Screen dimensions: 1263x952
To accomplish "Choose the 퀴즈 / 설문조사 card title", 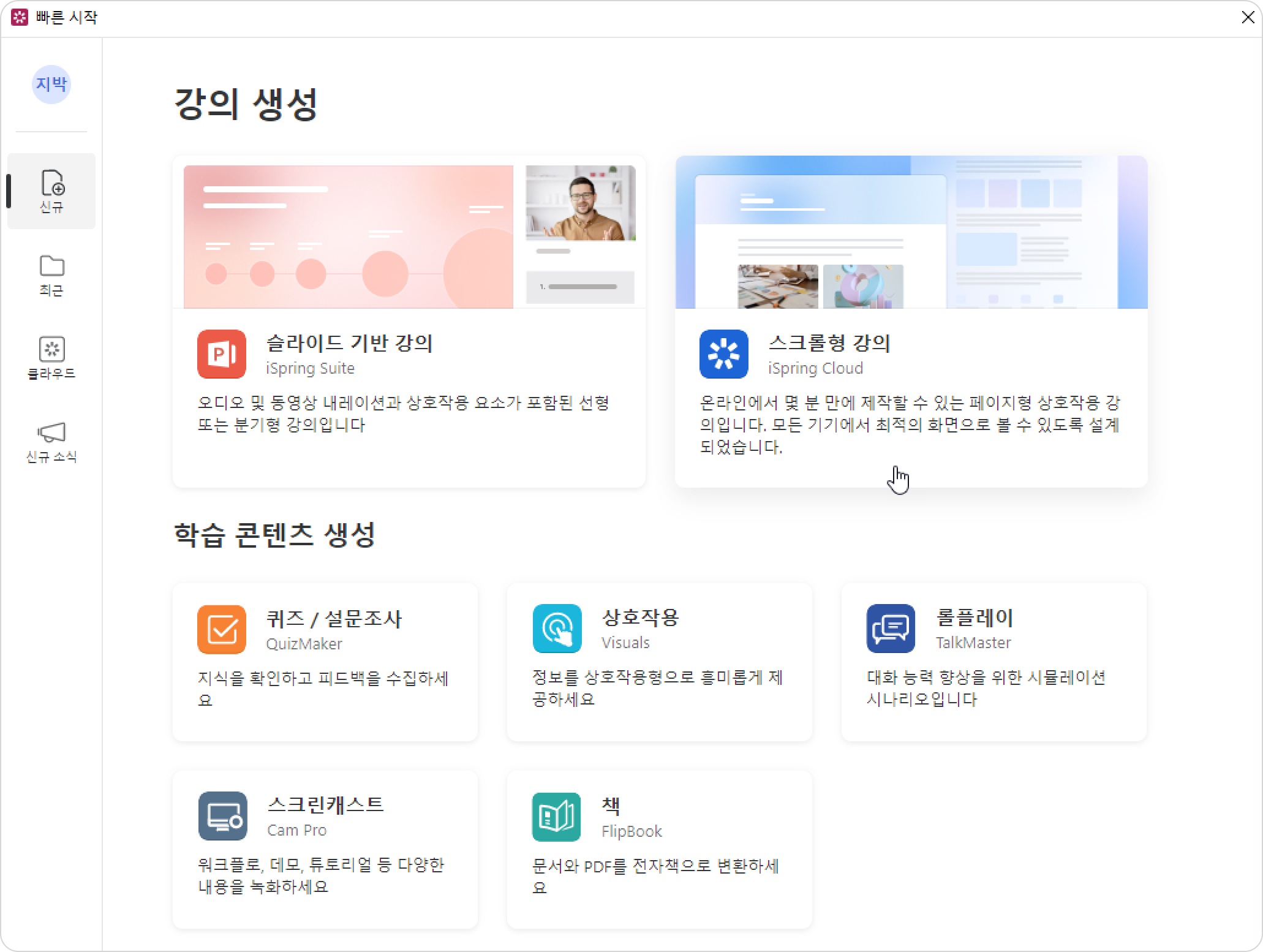I will click(334, 619).
